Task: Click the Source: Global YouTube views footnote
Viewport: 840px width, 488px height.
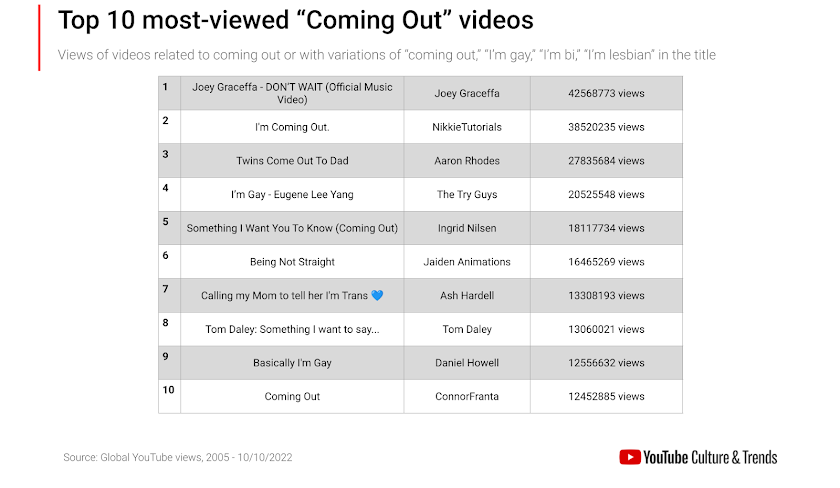Action: point(178,457)
